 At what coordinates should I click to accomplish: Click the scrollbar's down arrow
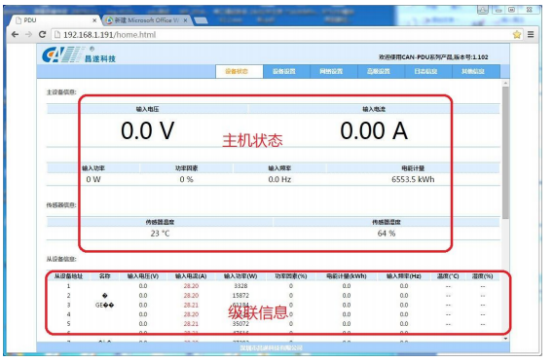coord(506,339)
